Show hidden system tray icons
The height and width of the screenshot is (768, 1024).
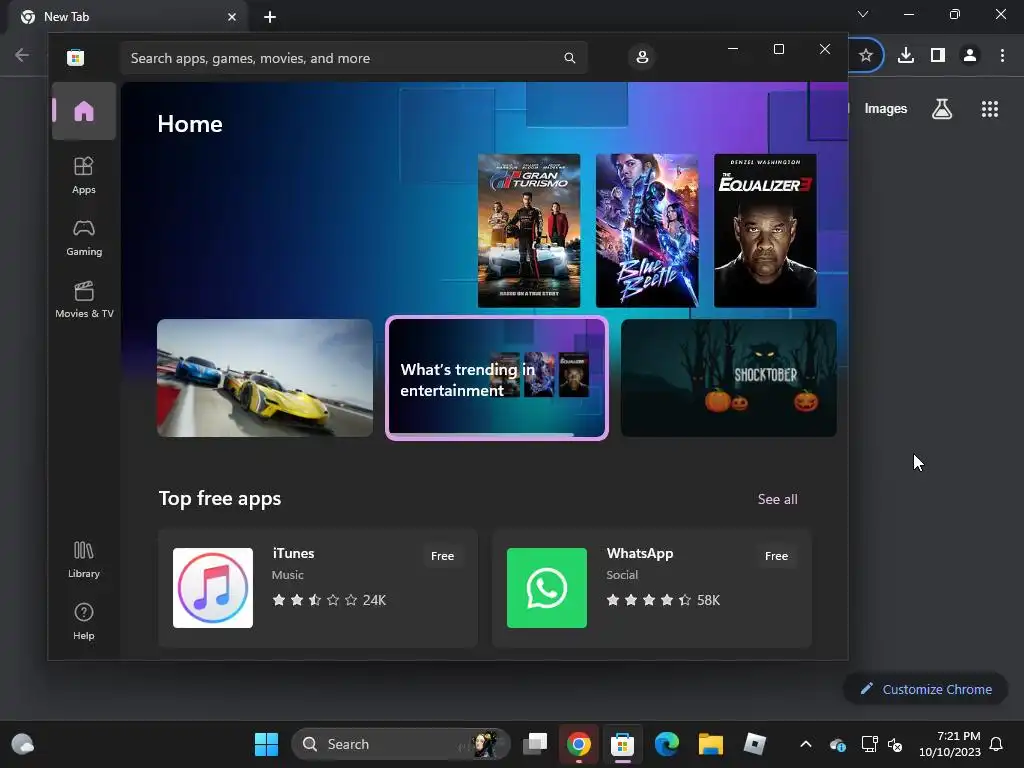click(806, 744)
